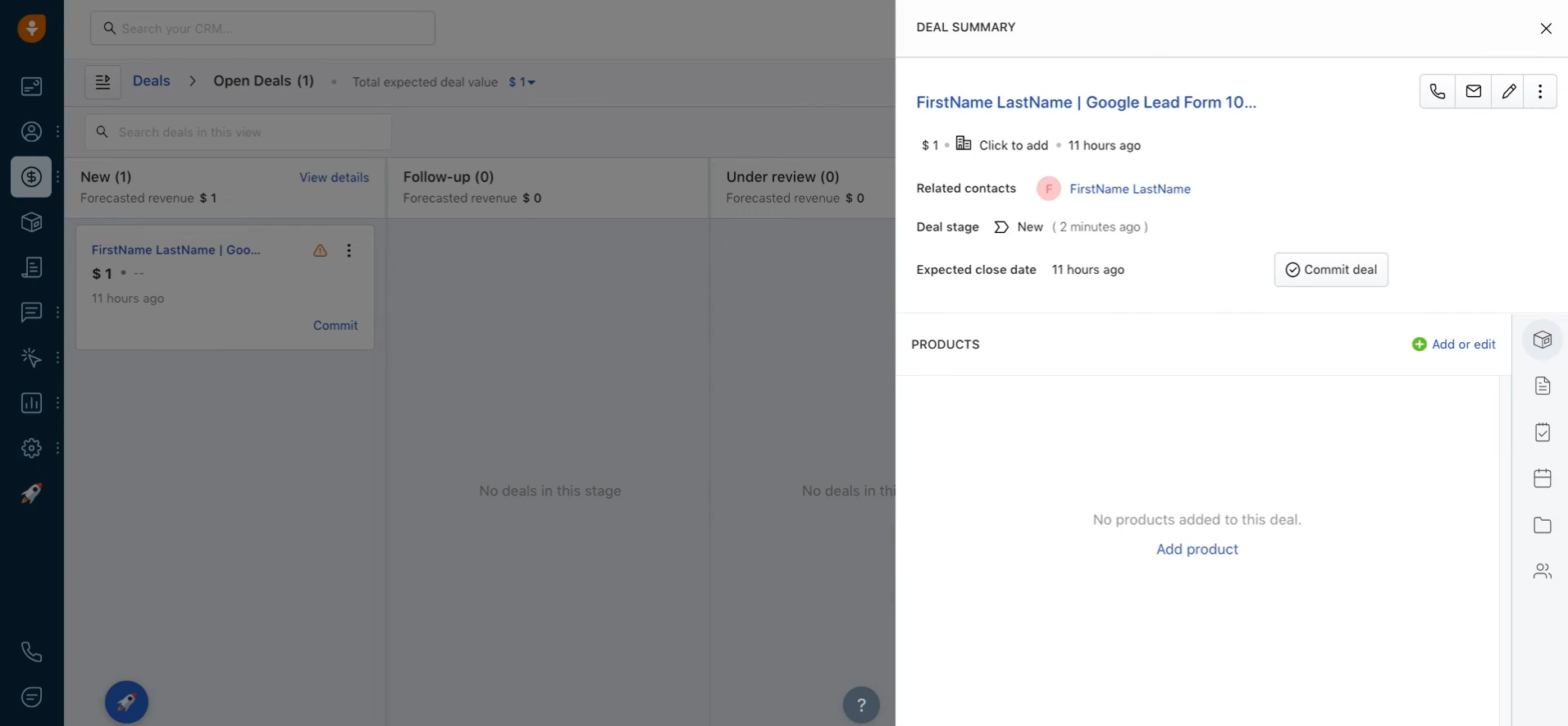Click the Commit deal button
This screenshot has width=1568, height=726.
(1330, 270)
